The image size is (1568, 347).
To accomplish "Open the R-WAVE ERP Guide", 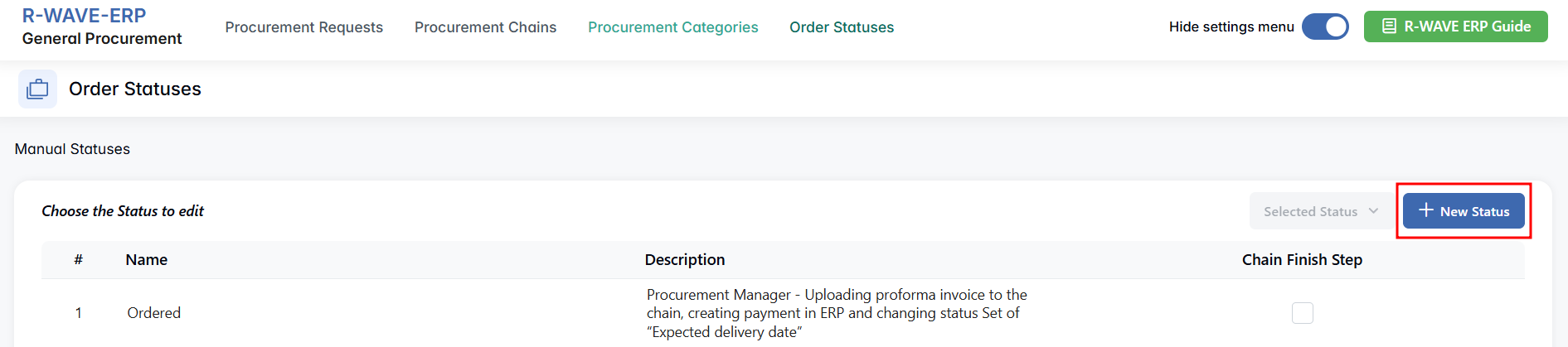I will [x=1455, y=27].
